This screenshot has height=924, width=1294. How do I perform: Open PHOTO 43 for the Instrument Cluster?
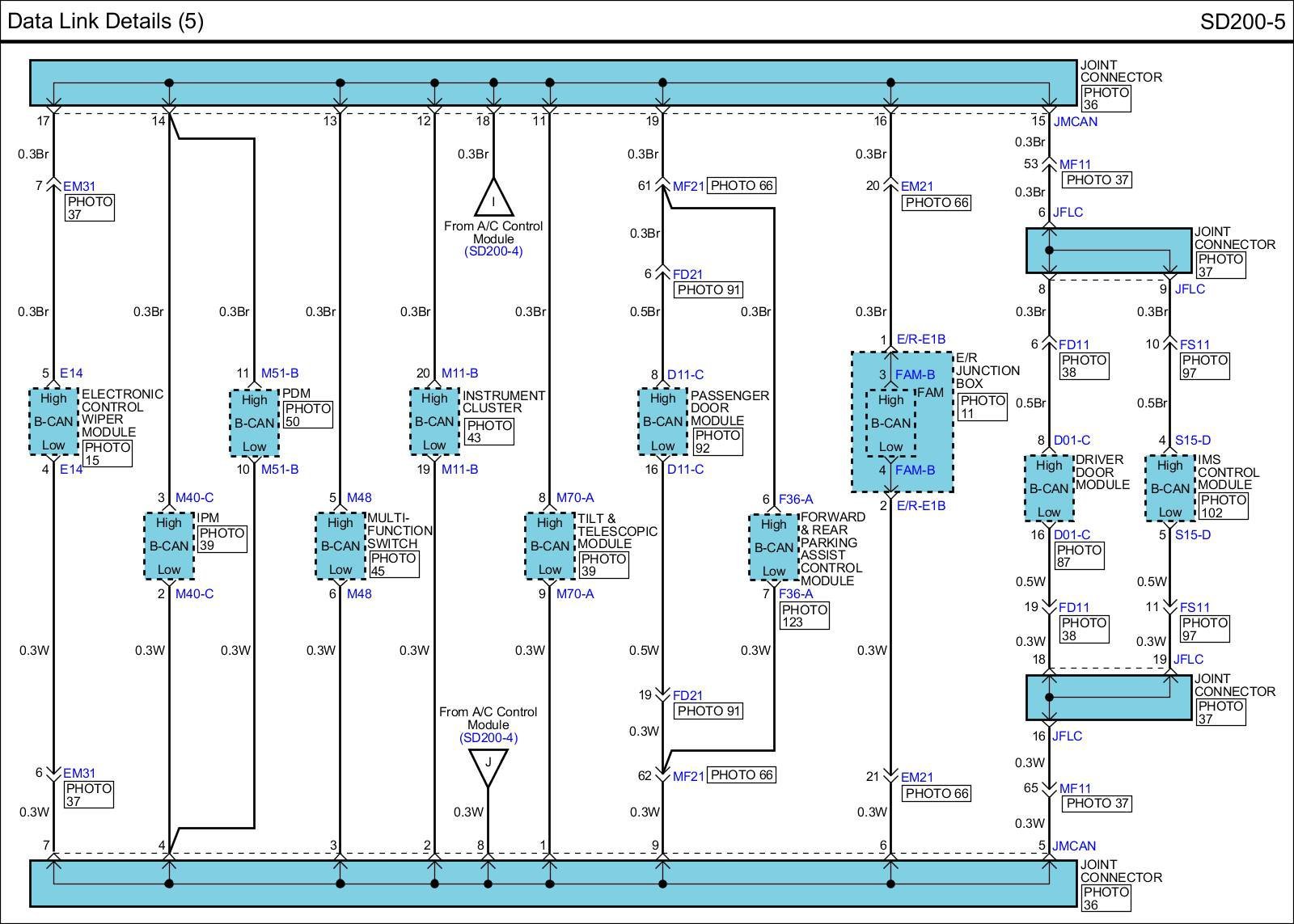(488, 432)
